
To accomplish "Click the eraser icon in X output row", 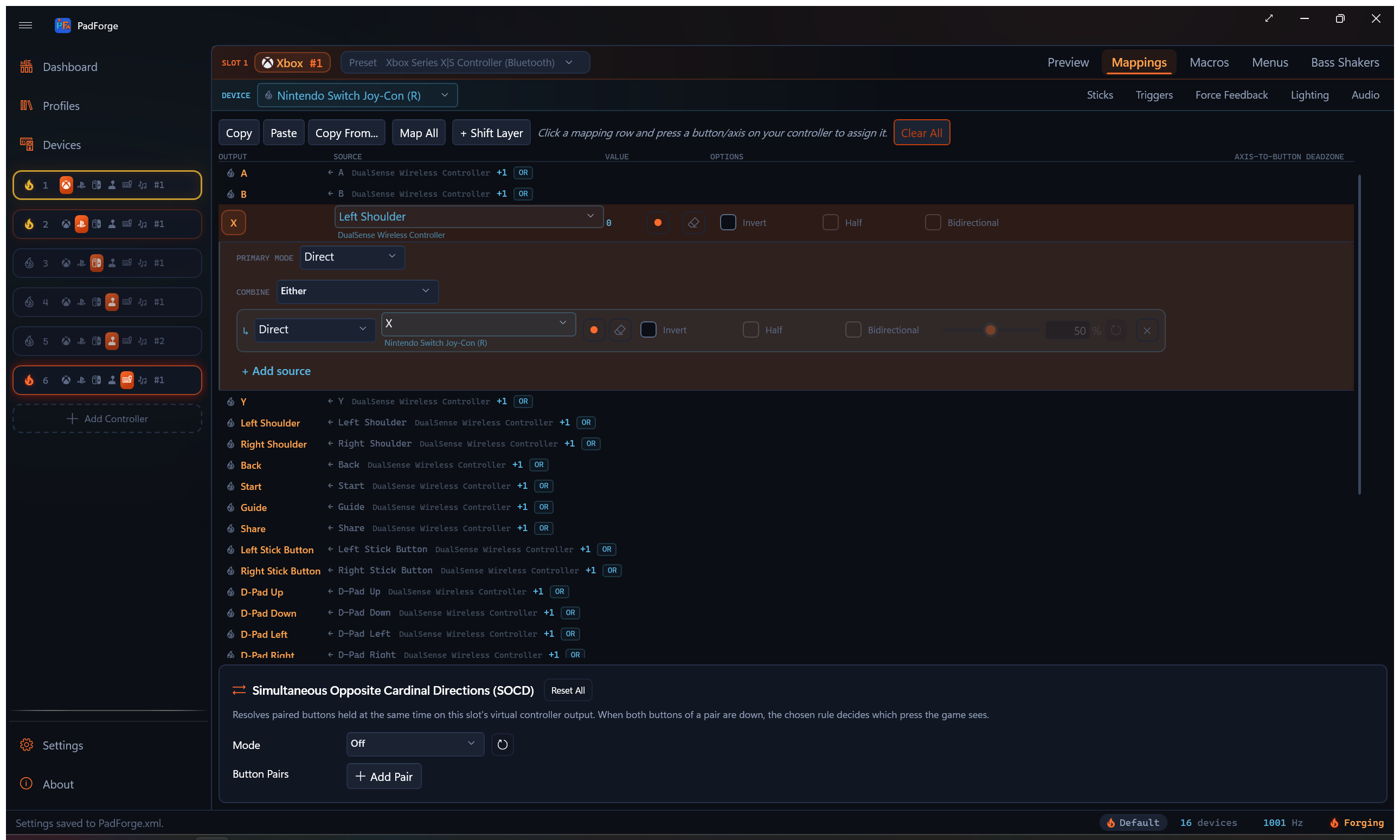I will pyautogui.click(x=694, y=223).
